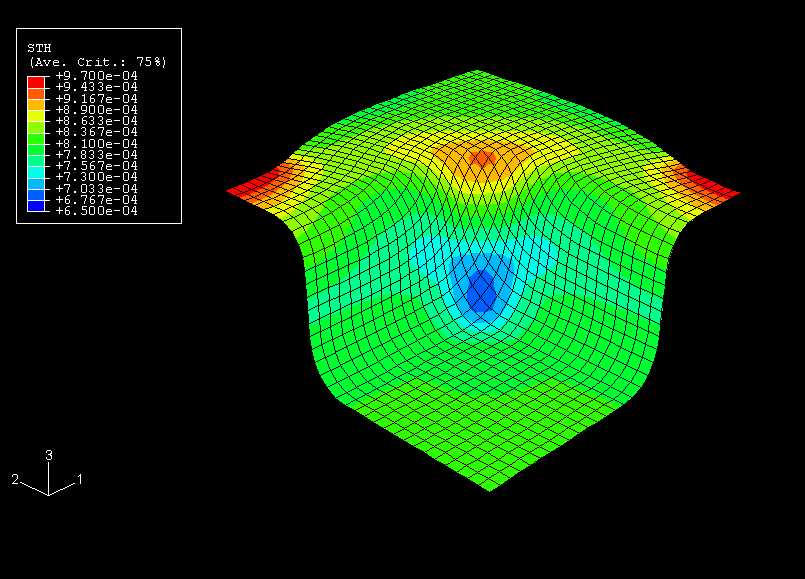Pick the red-orange hotspot at mesh top center

483,157
